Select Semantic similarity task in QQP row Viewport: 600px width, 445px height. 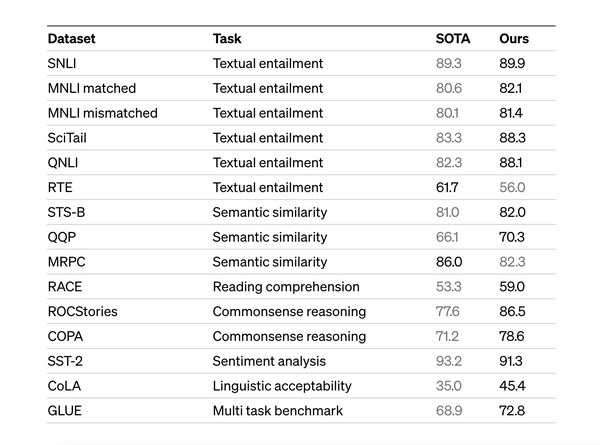tap(269, 237)
